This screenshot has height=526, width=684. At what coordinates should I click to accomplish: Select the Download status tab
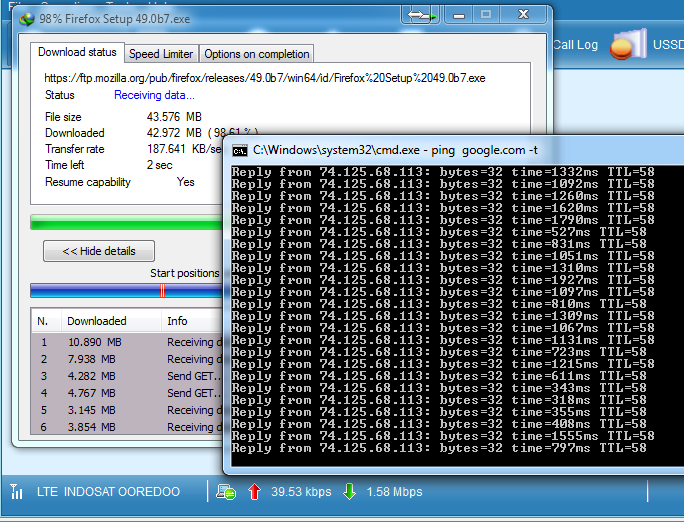pyautogui.click(x=77, y=53)
